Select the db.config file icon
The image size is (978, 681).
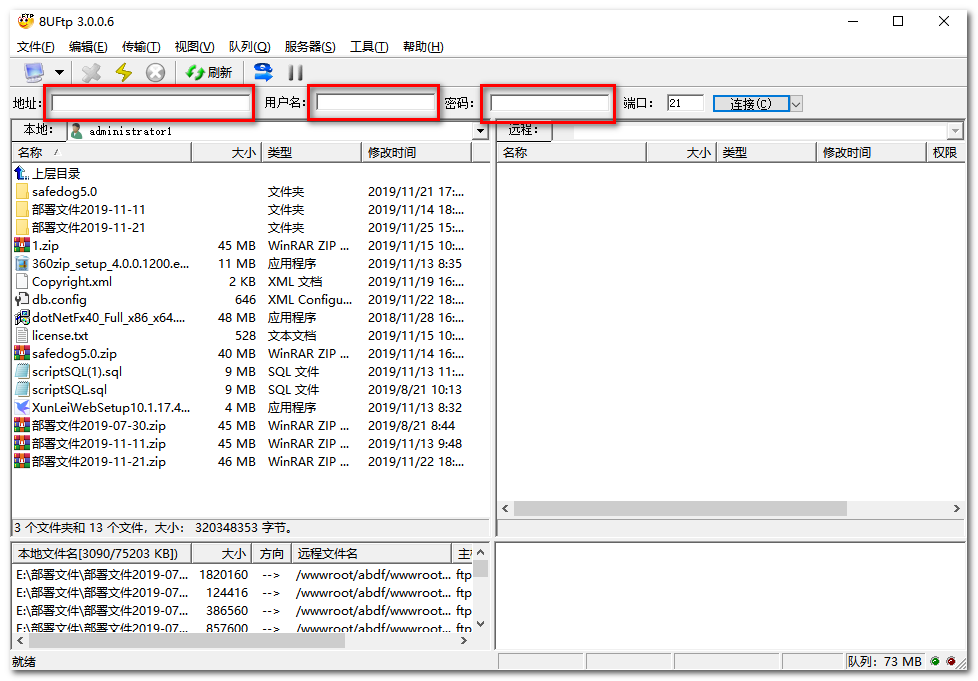click(22, 300)
